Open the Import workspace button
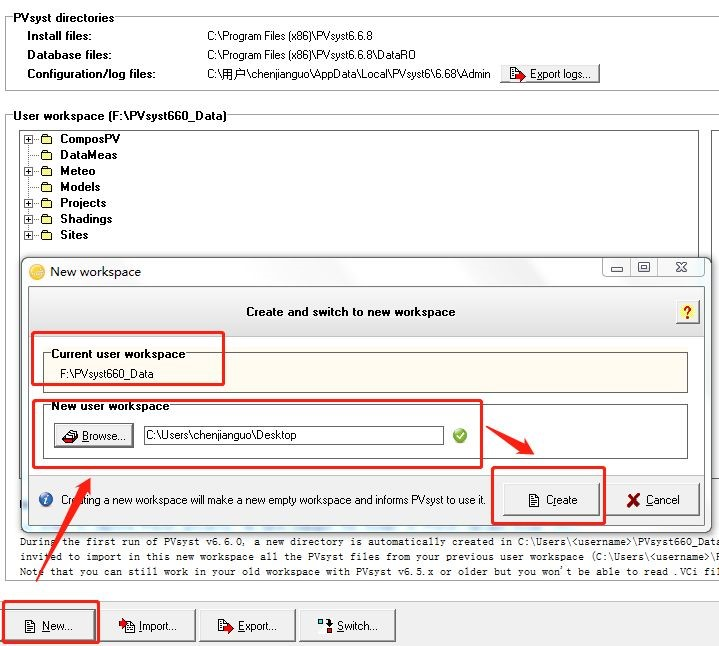Viewport: 719px width, 646px height. coord(147,626)
